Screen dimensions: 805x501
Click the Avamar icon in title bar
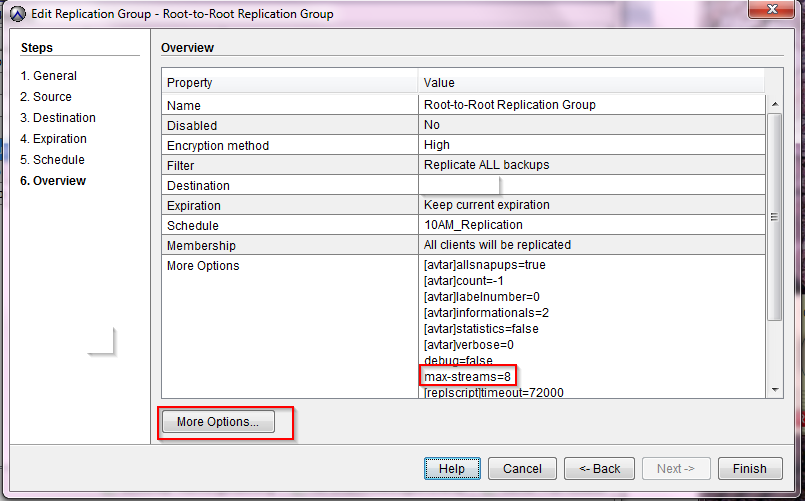tap(18, 14)
